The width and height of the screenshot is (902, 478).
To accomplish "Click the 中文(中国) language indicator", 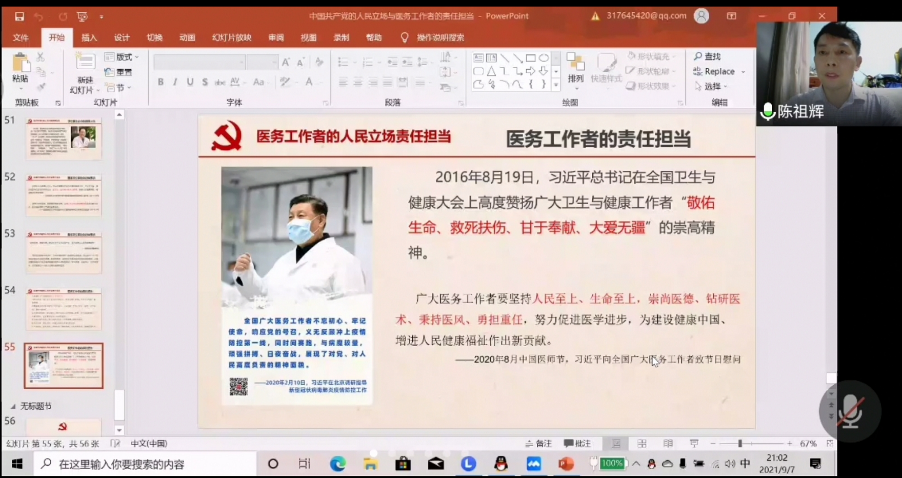I will [x=148, y=443].
